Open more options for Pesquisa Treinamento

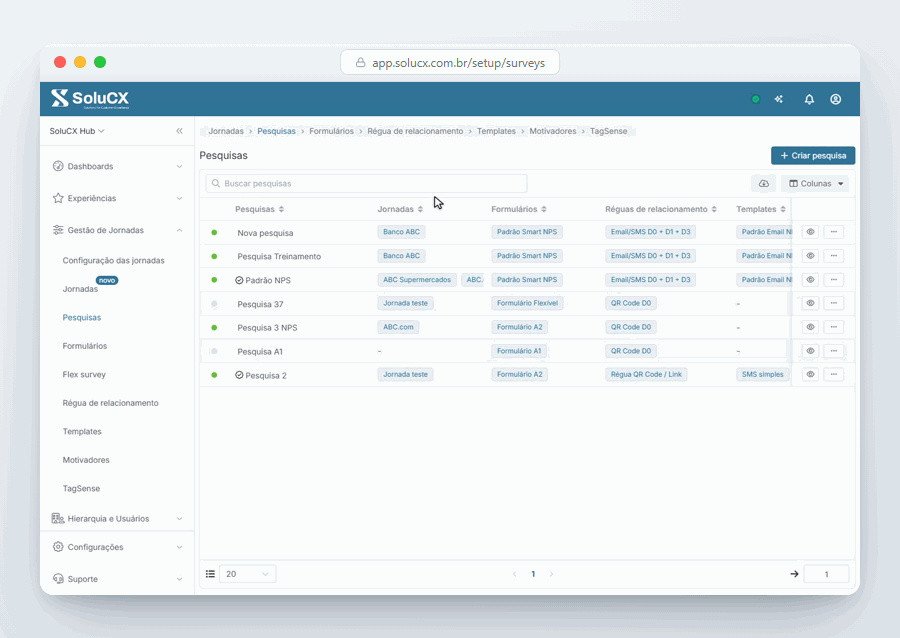833,256
